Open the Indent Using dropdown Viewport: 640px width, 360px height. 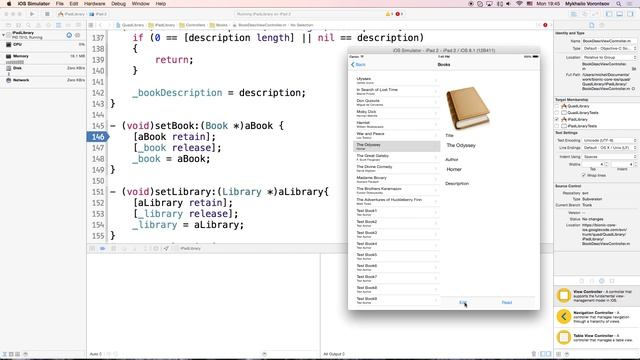pyautogui.click(x=608, y=157)
